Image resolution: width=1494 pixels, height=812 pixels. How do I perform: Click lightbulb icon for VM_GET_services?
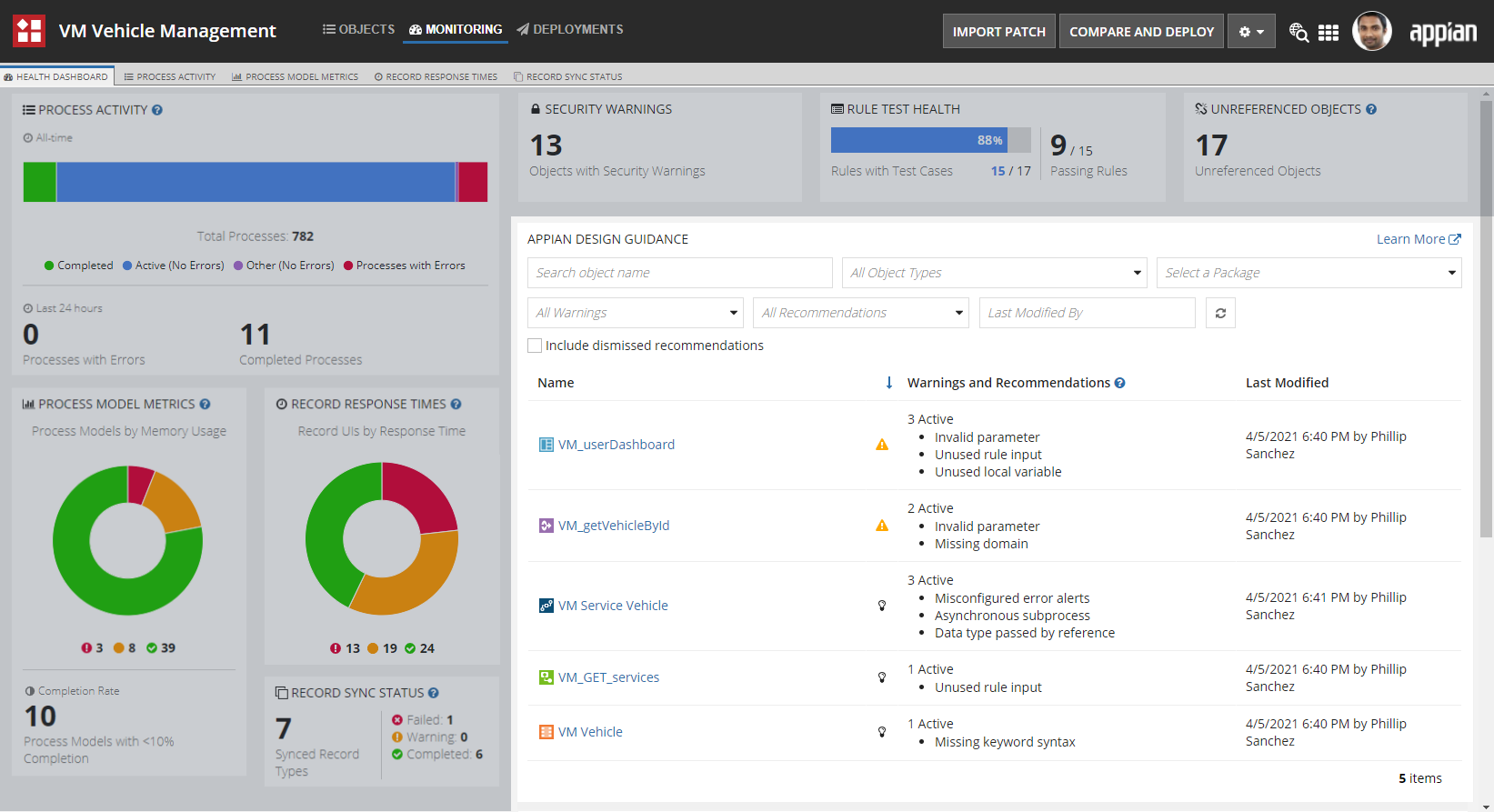tap(882, 677)
